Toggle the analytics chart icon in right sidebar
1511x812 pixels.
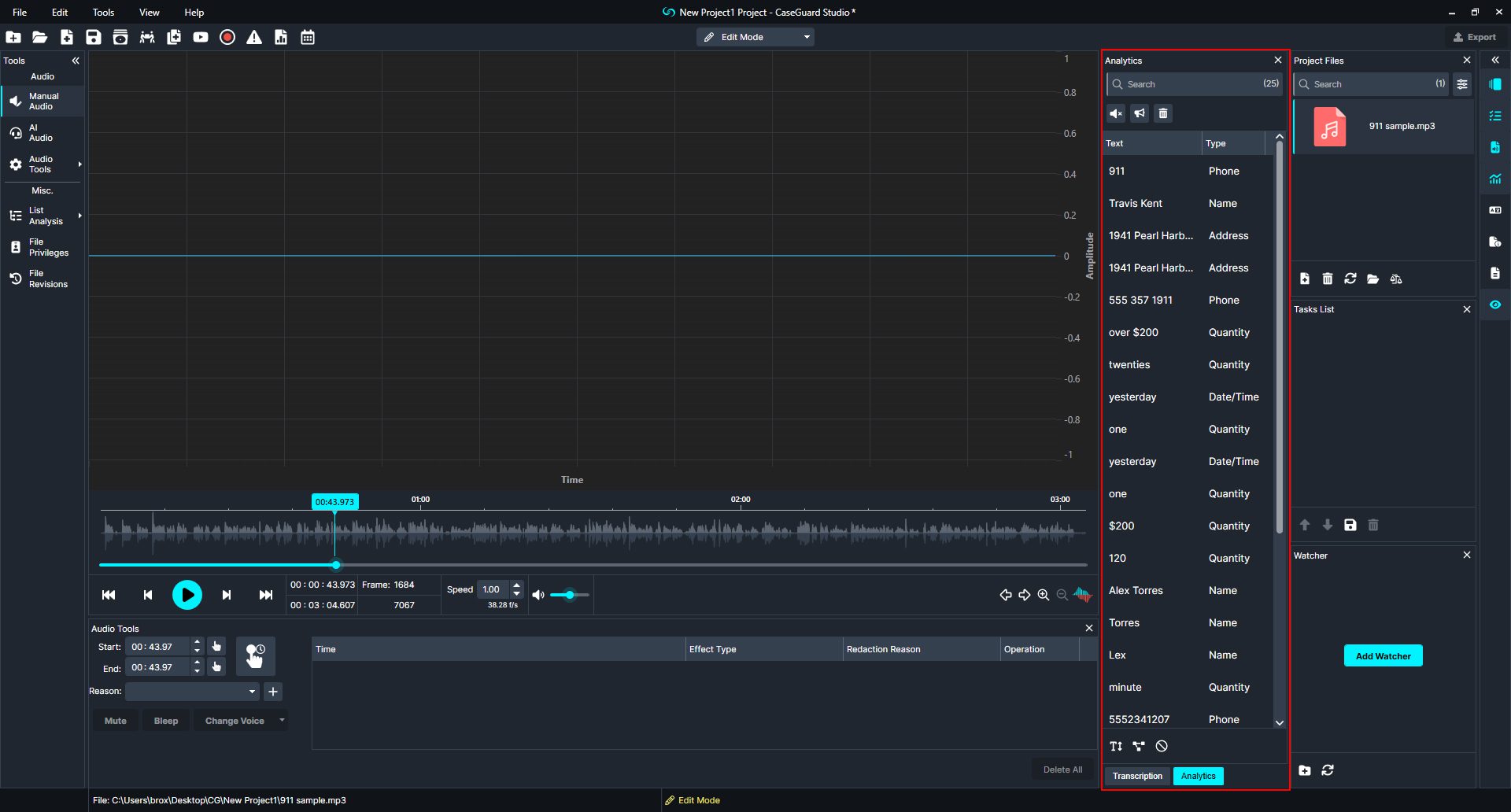point(1495,179)
